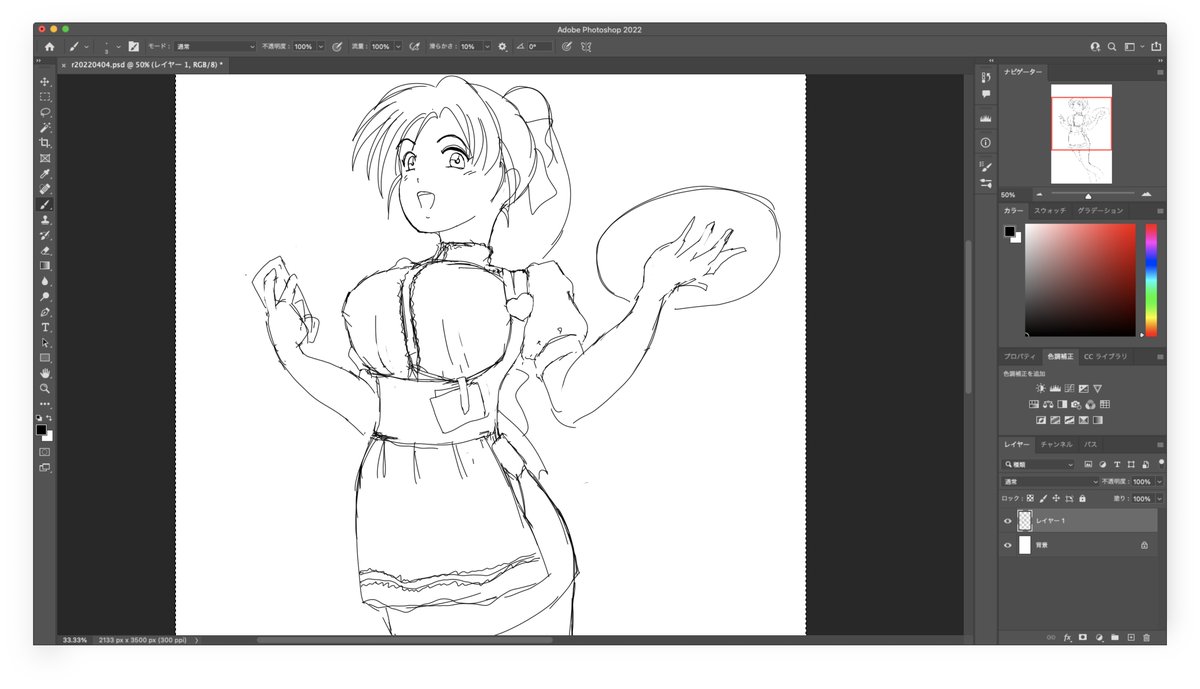1200x689 pixels.
Task: Open the brush opacity 100% dropdown arrow
Action: point(320,46)
